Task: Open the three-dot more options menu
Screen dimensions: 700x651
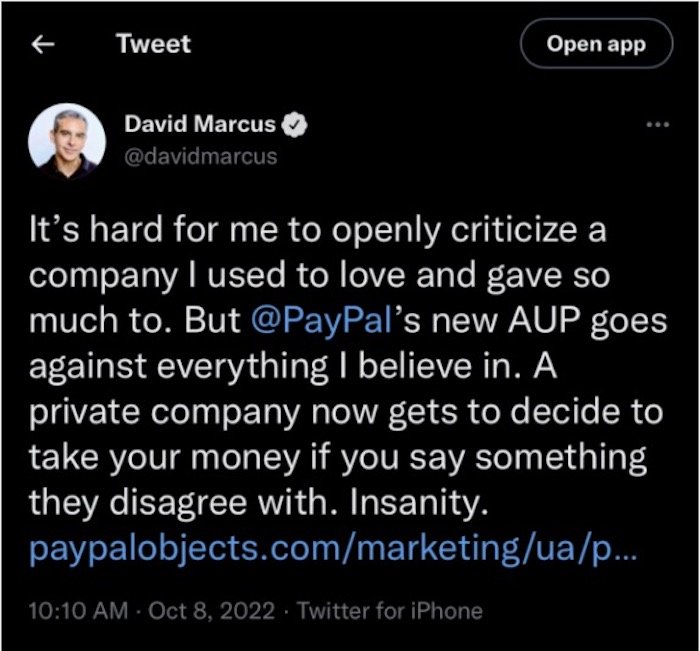Action: pos(657,125)
